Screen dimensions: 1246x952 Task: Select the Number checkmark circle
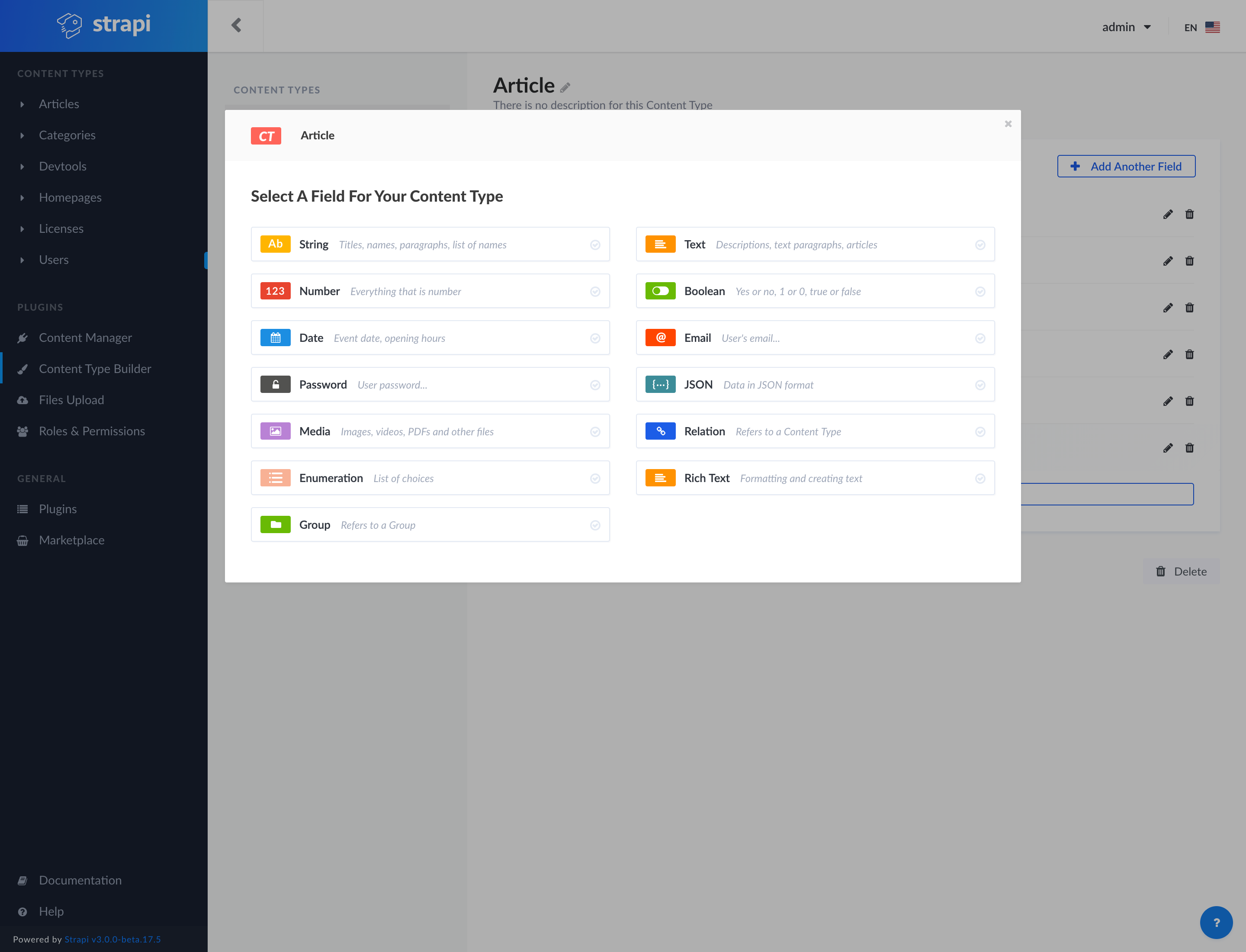[x=595, y=291]
